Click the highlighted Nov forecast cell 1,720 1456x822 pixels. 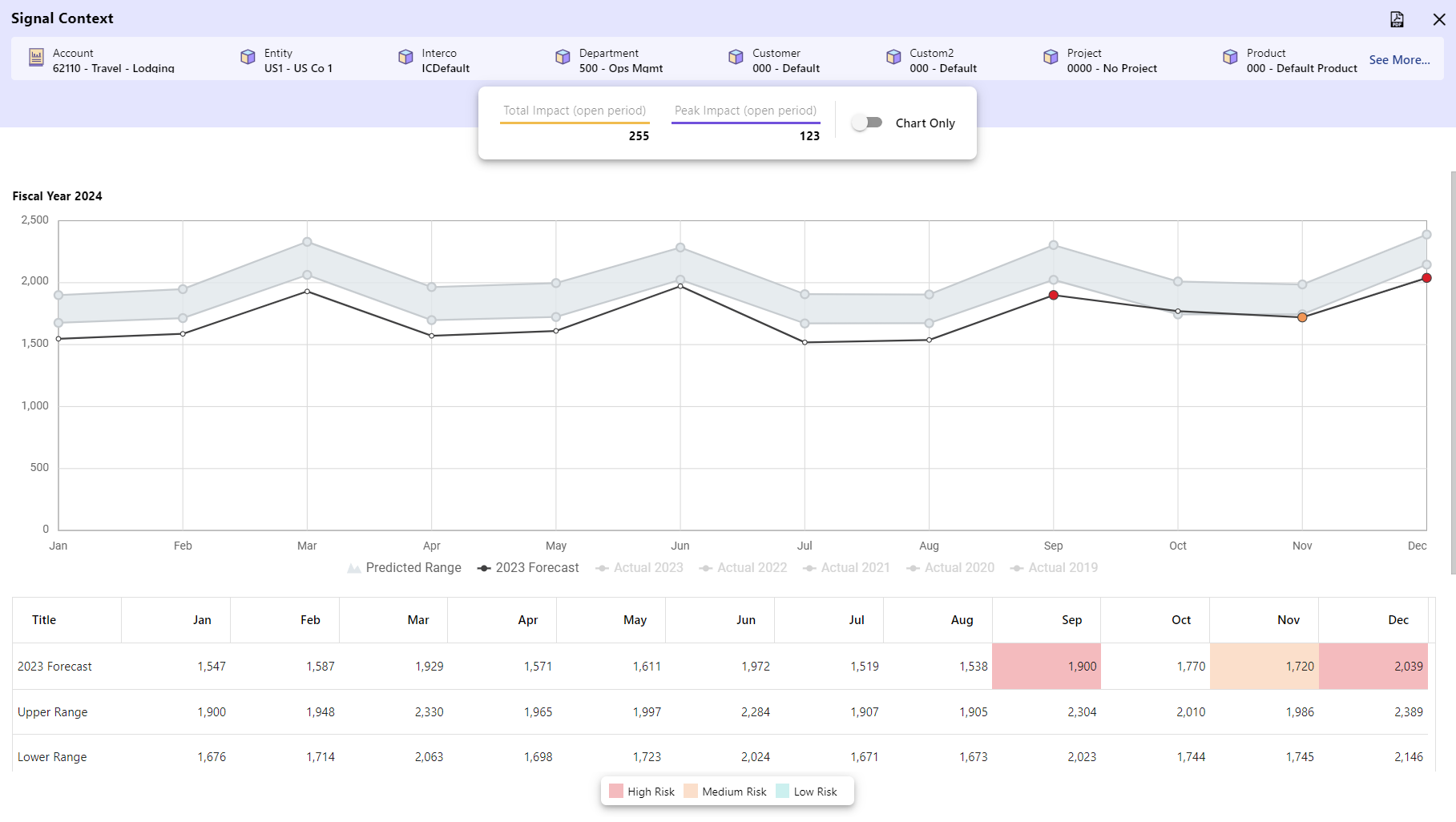coord(1264,666)
